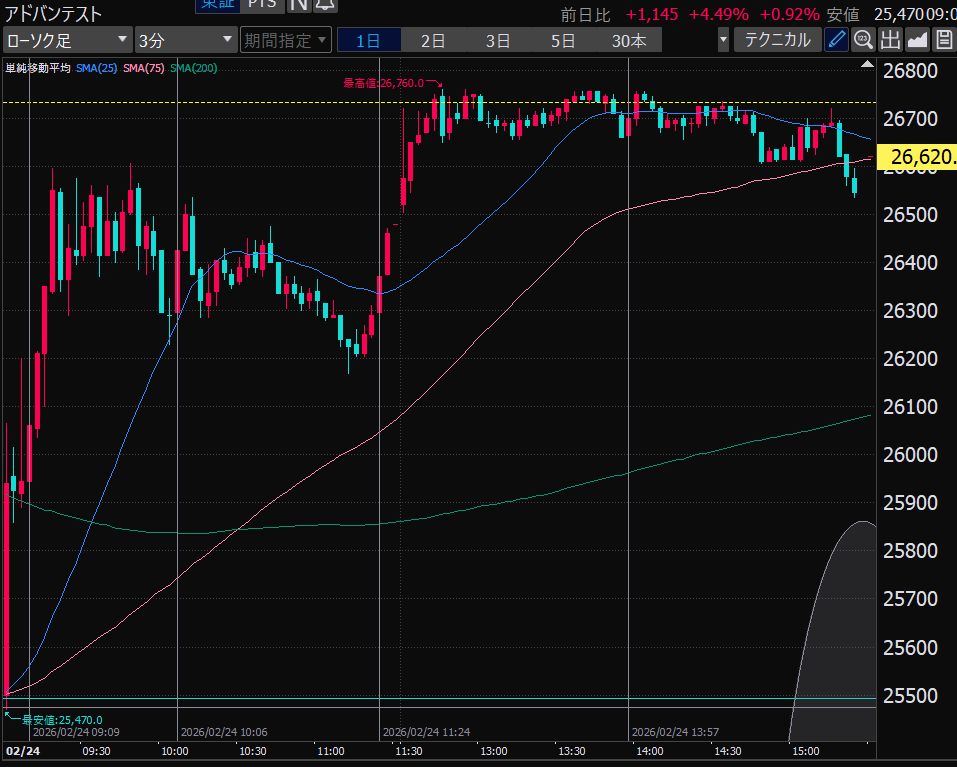Toggle the pencil drawing tool
This screenshot has width=957, height=767.
836,41
